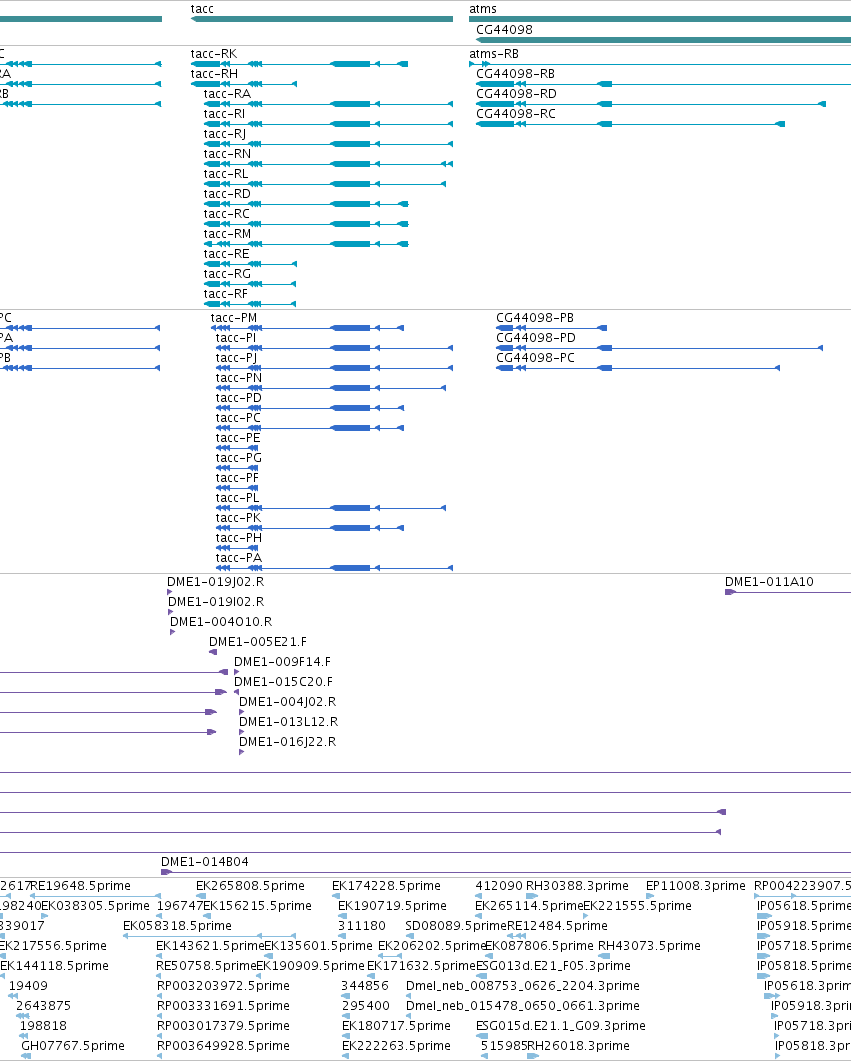Click the RH26018.3prime EST label

click(578, 1045)
